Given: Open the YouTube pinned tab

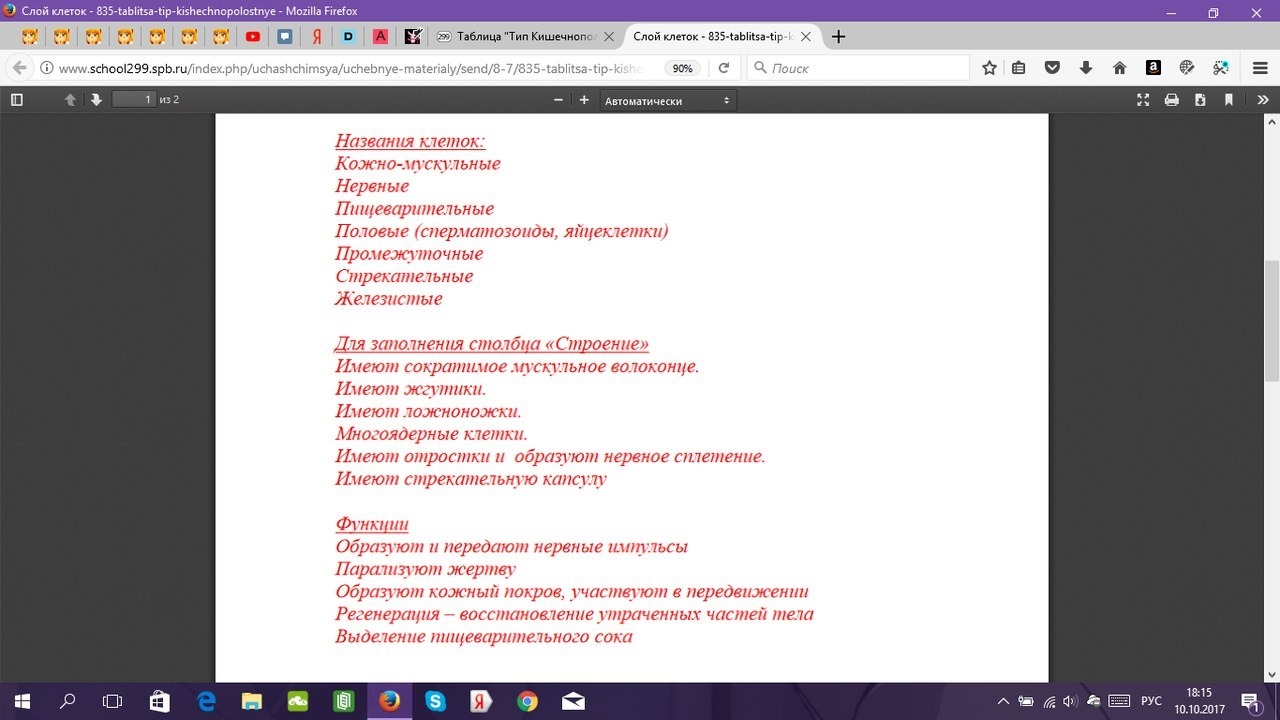Looking at the screenshot, I should (253, 37).
